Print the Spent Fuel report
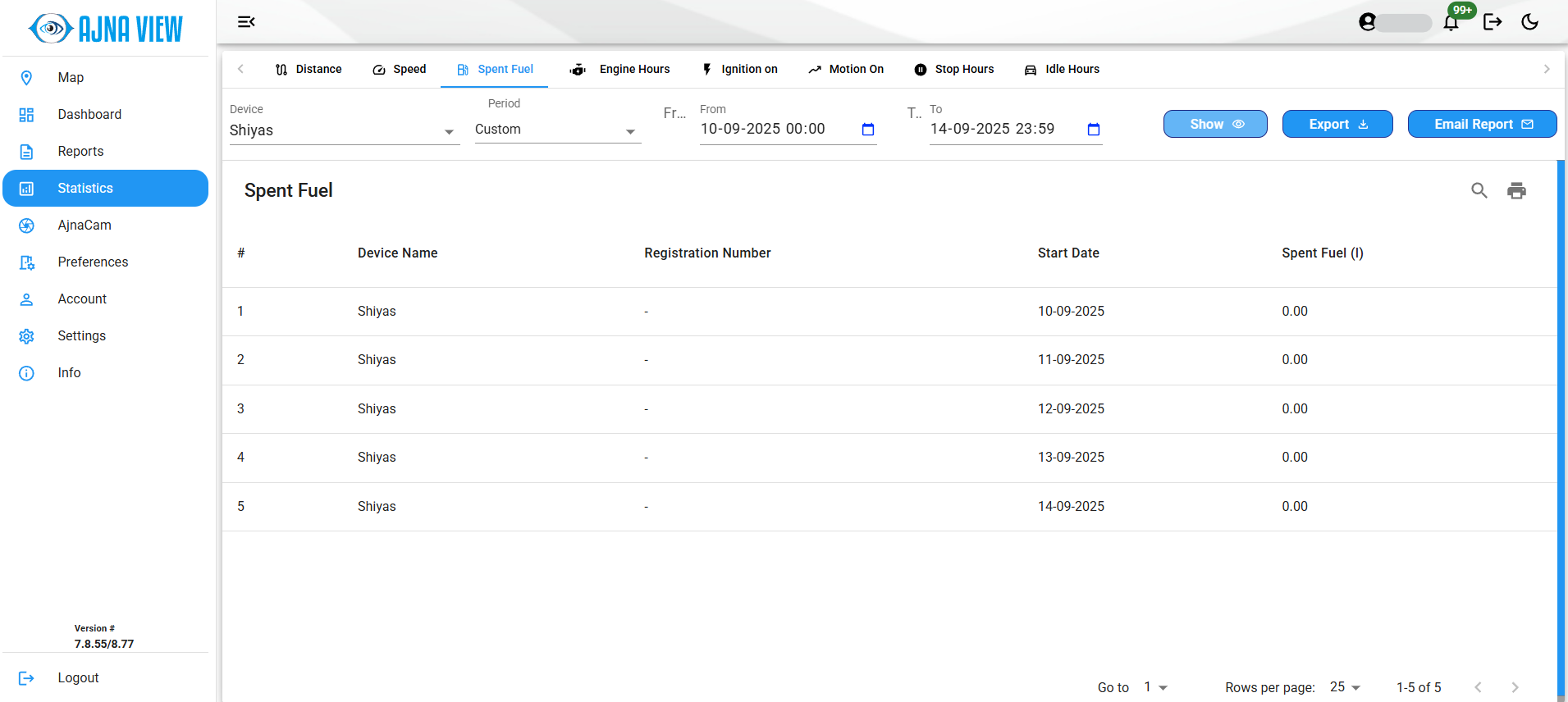This screenshot has height=702, width=1568. click(x=1516, y=191)
